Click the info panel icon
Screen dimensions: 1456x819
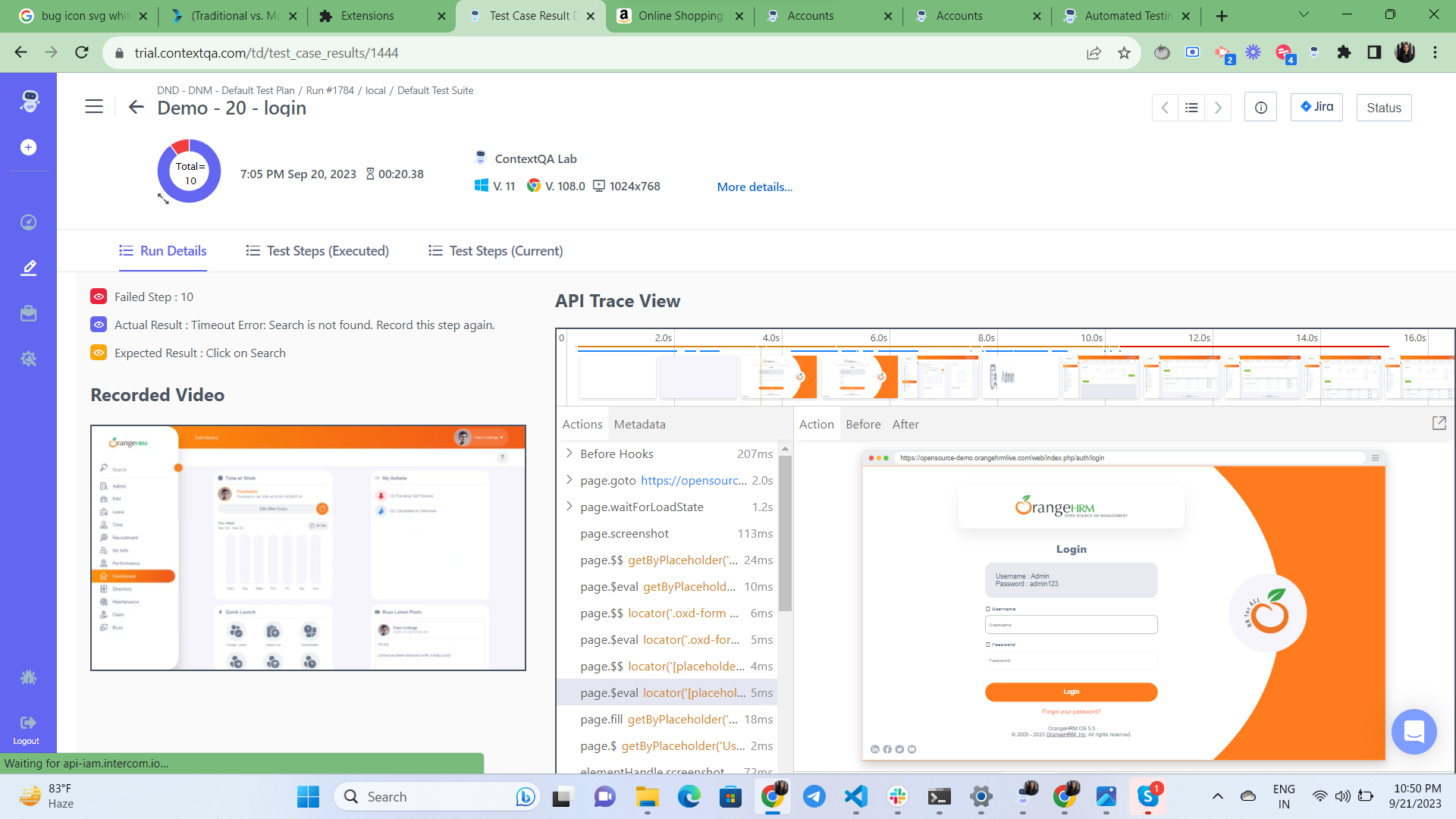click(1261, 107)
